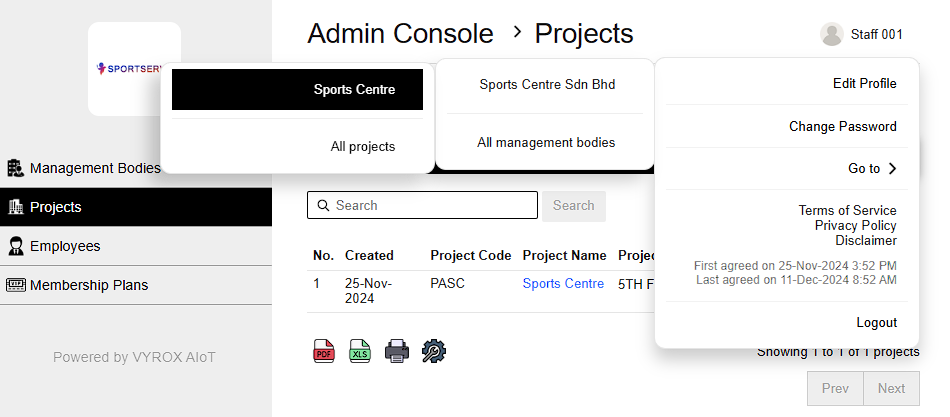
Task: Click the Employees person icon in sidebar
Action: (15, 246)
